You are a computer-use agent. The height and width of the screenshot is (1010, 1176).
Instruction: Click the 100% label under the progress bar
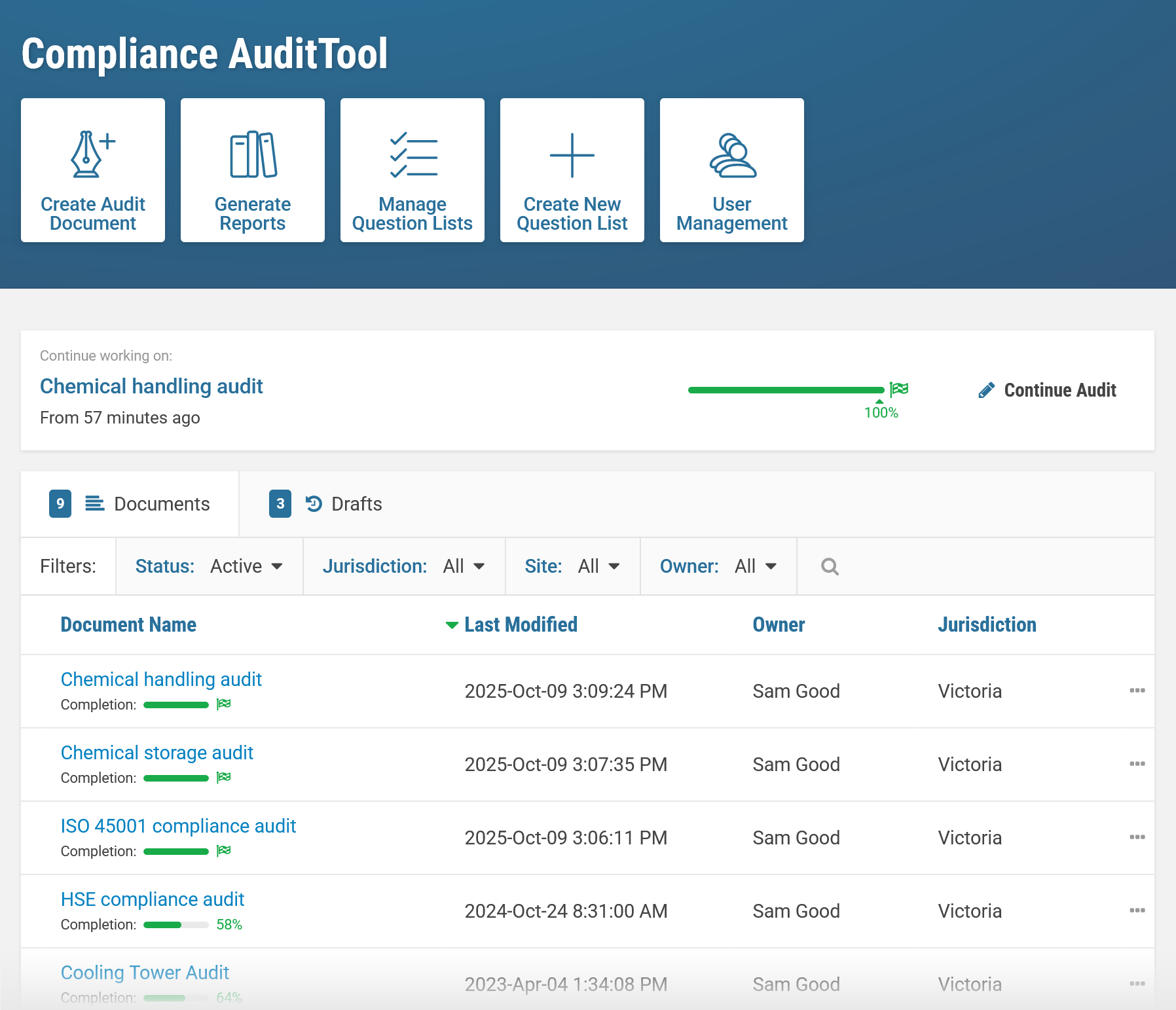[x=881, y=412]
